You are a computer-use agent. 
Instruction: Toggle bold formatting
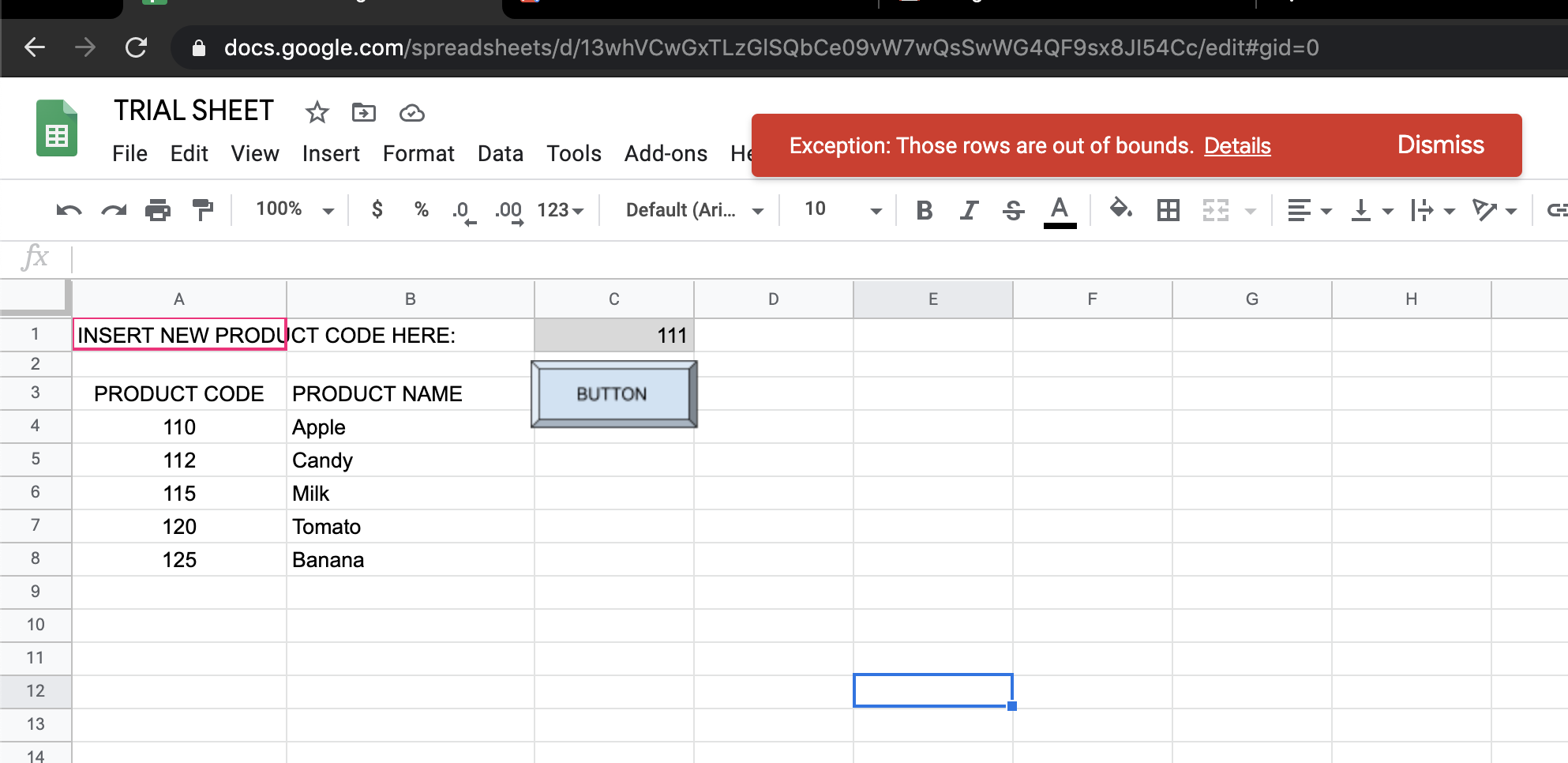coord(924,209)
